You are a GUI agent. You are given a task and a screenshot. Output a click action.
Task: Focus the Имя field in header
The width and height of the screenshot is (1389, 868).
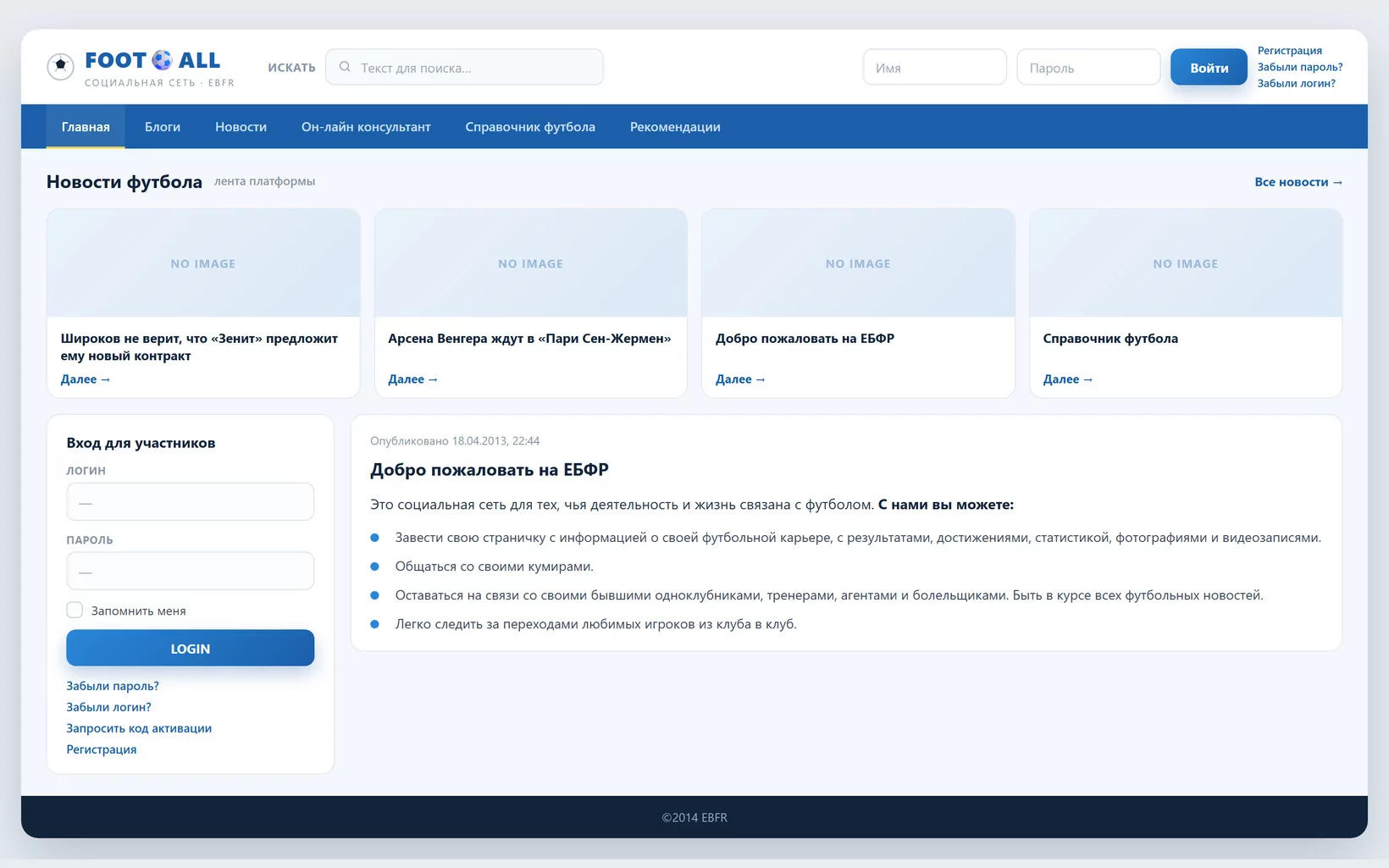(934, 67)
